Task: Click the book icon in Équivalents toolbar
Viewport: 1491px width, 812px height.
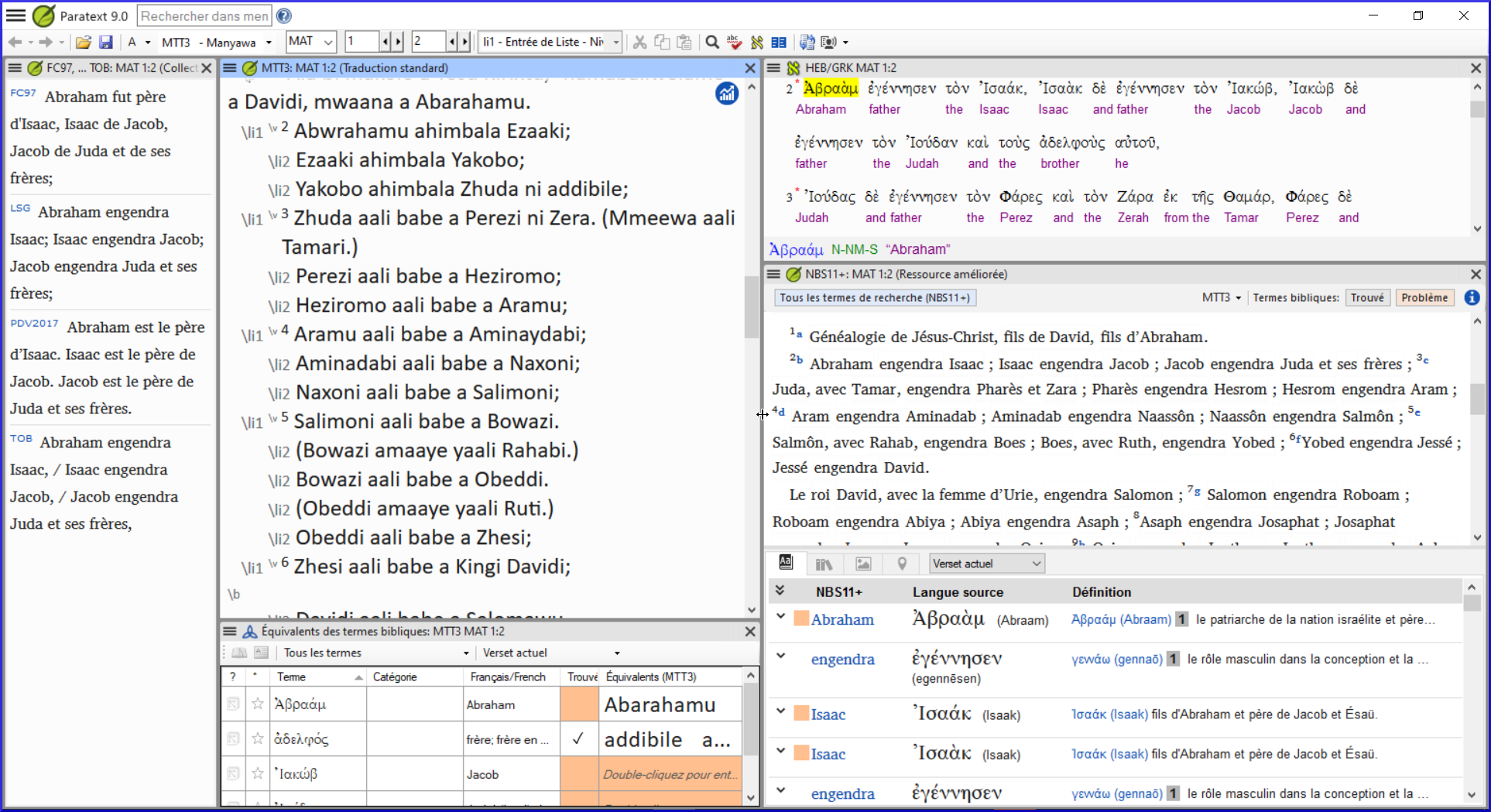Action: [239, 653]
